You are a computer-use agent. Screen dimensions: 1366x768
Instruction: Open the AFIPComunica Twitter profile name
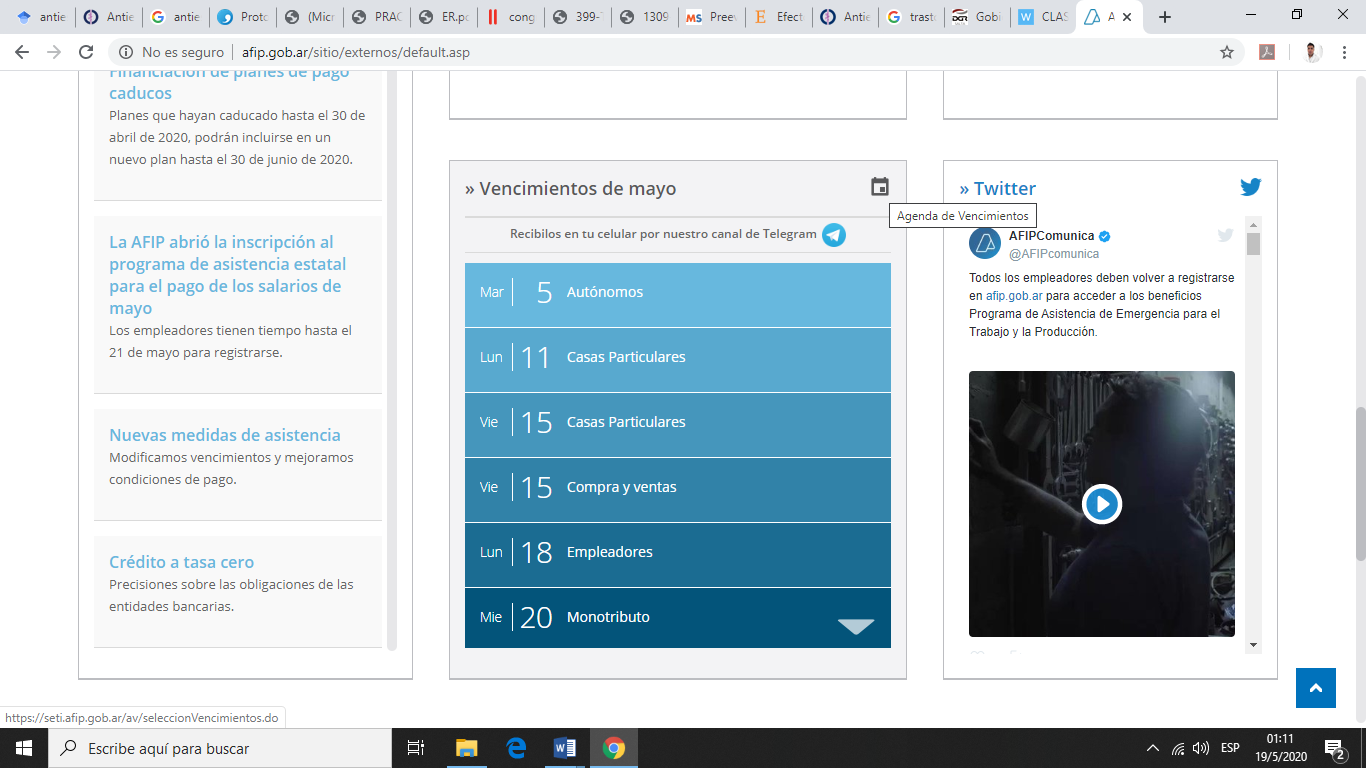(1051, 236)
